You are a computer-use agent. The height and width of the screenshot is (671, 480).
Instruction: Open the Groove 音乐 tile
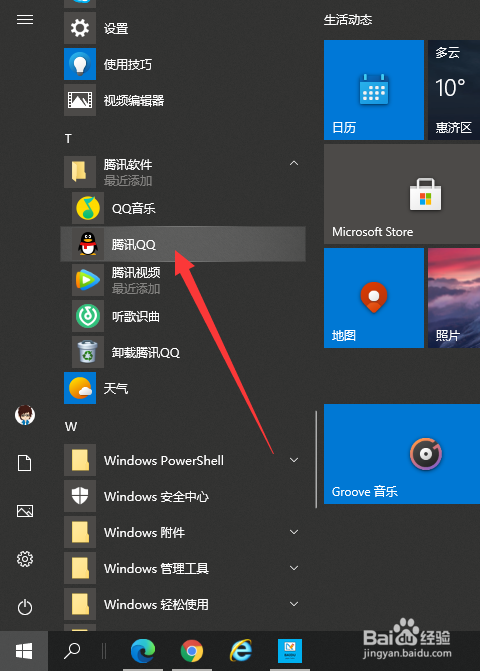(x=402, y=454)
